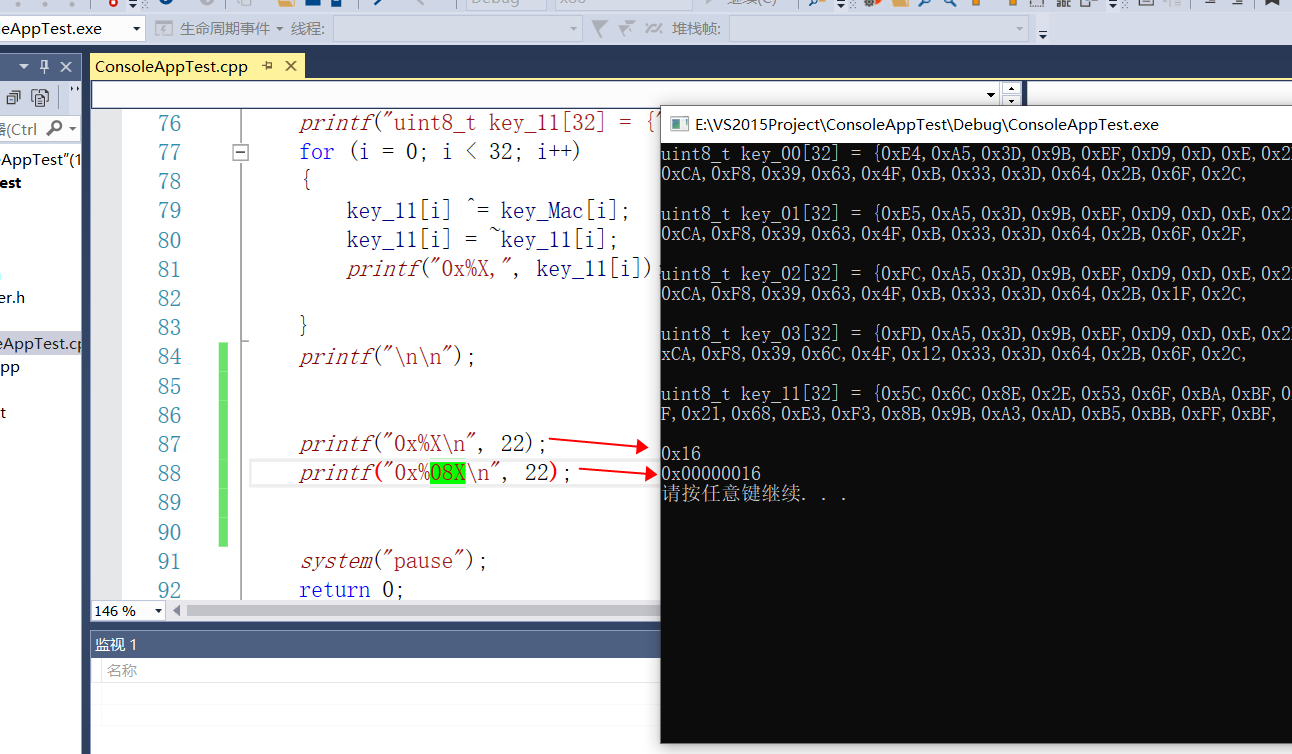1292x754 pixels.
Task: Click the console line starting 'uint8_t key_11[32]'
Action: point(976,394)
